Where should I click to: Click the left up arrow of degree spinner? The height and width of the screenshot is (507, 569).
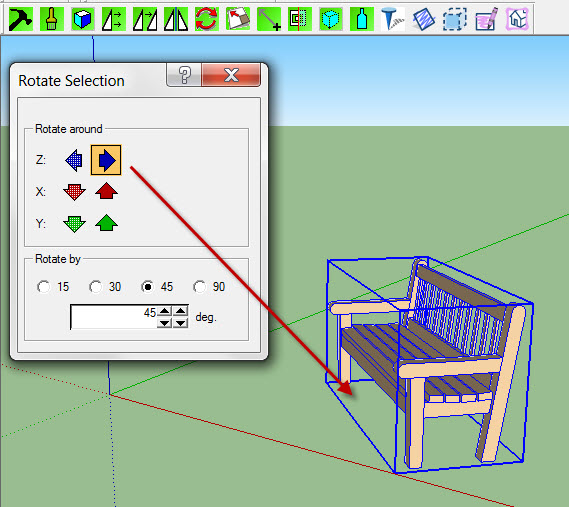click(165, 311)
